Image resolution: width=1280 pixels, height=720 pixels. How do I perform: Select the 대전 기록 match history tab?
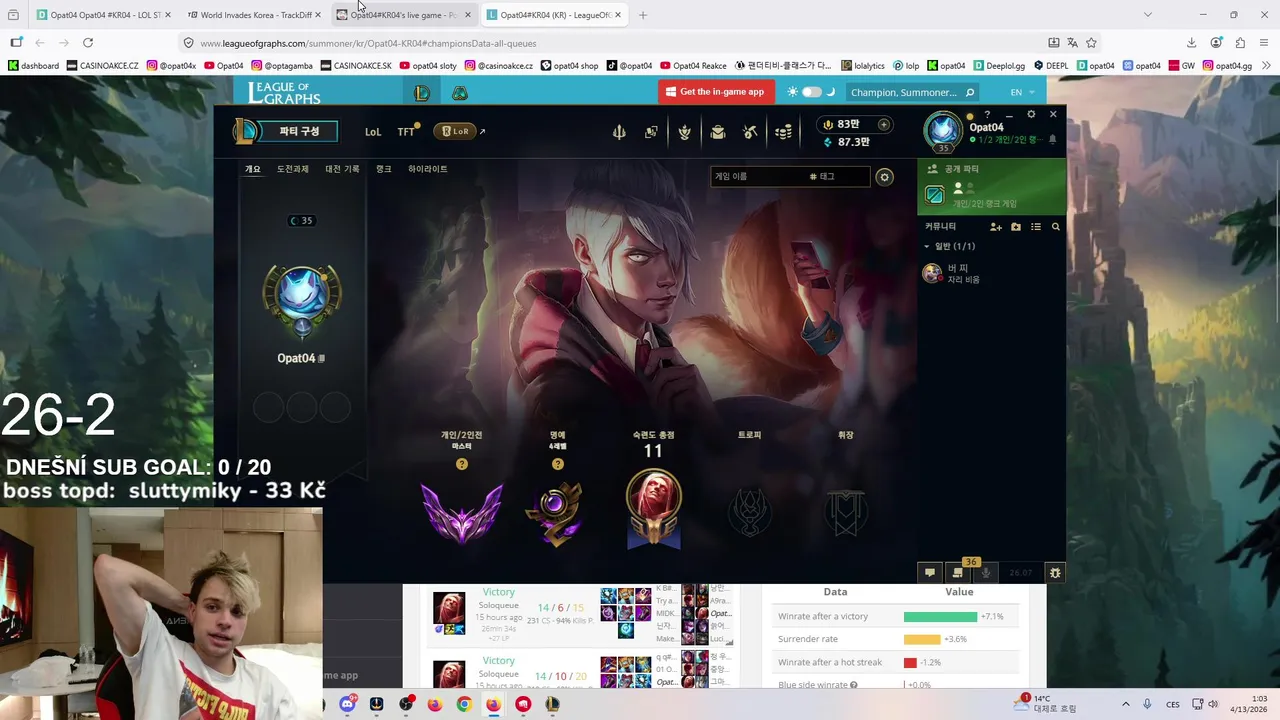pyautogui.click(x=342, y=170)
